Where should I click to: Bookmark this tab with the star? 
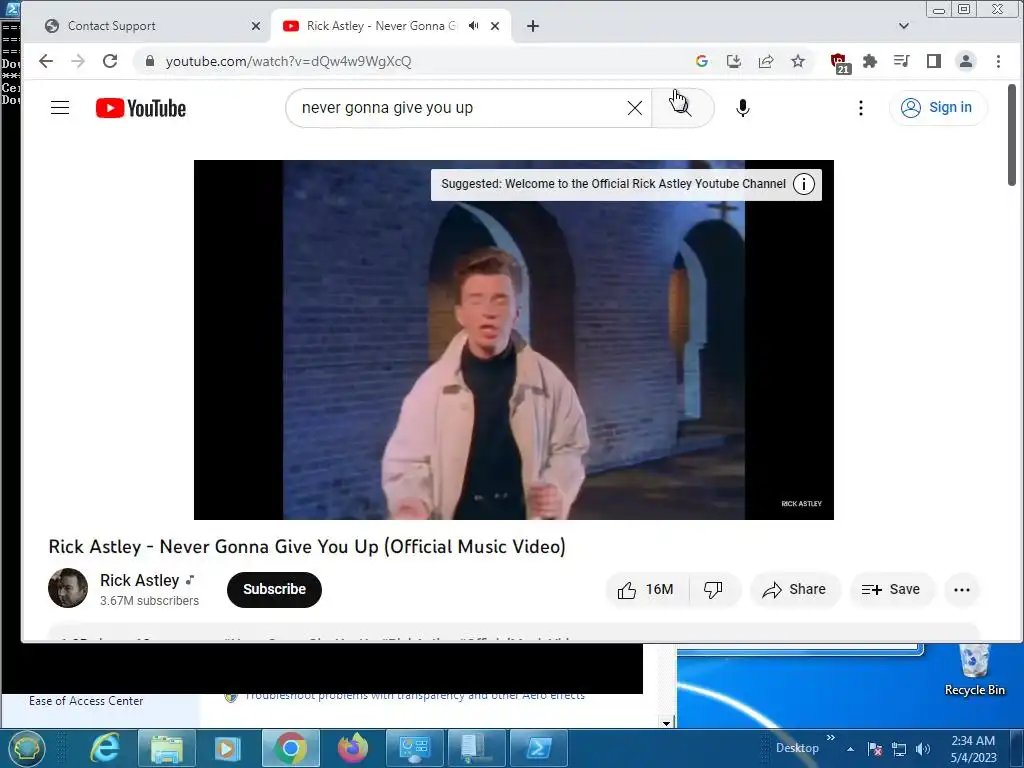point(798,61)
